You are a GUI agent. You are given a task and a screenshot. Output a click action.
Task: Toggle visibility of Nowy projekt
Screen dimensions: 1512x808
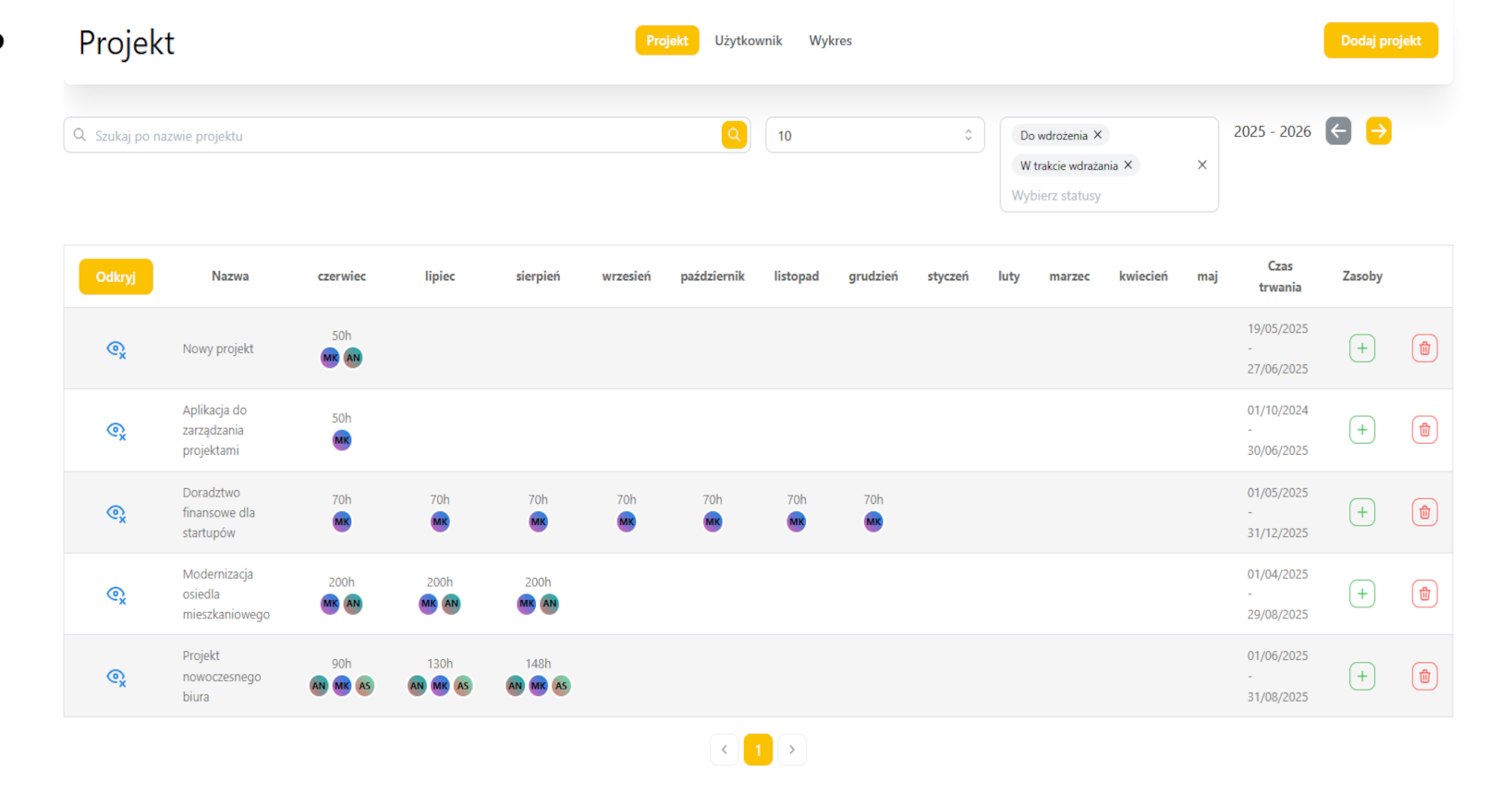coord(116,349)
